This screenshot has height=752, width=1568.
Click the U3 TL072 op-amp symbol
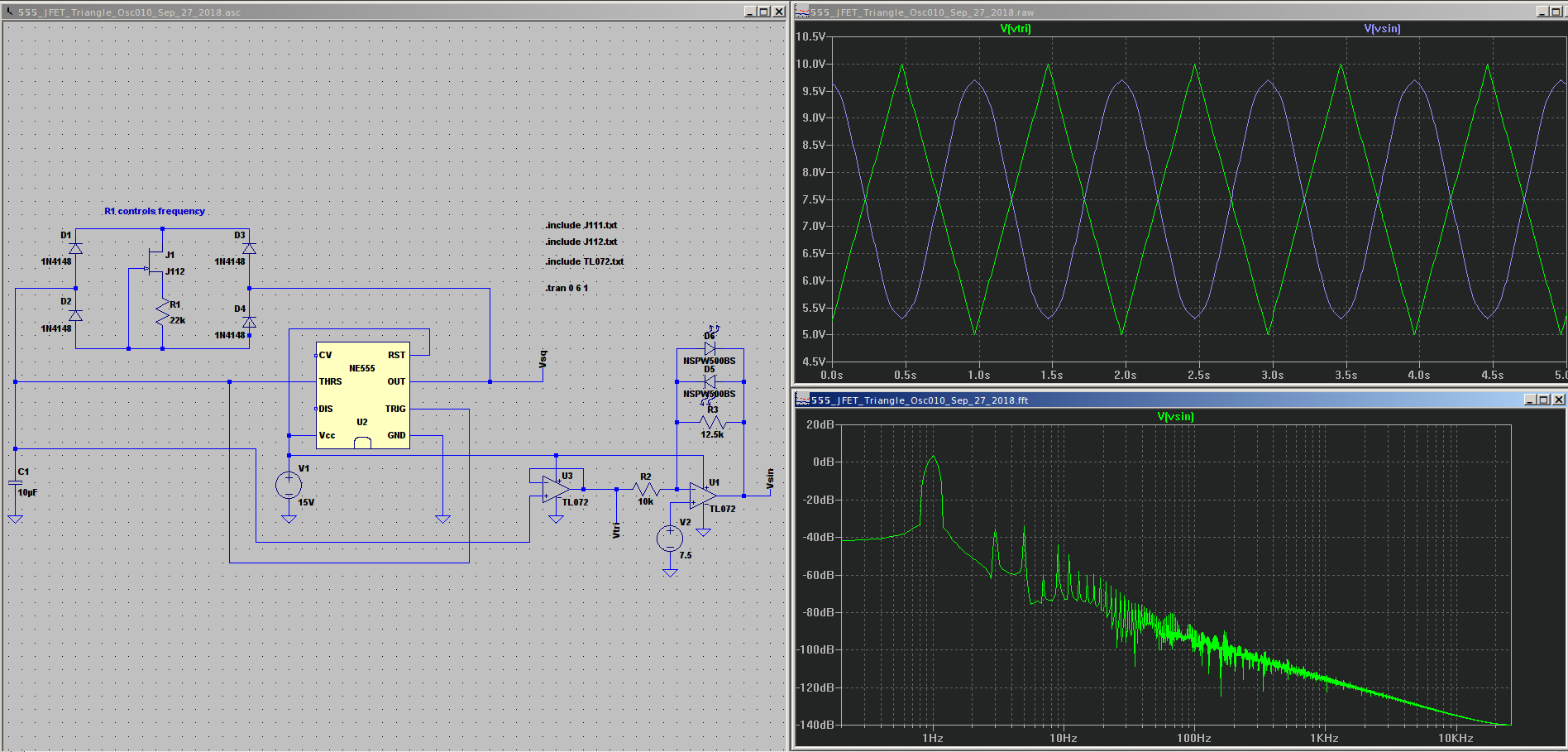556,489
